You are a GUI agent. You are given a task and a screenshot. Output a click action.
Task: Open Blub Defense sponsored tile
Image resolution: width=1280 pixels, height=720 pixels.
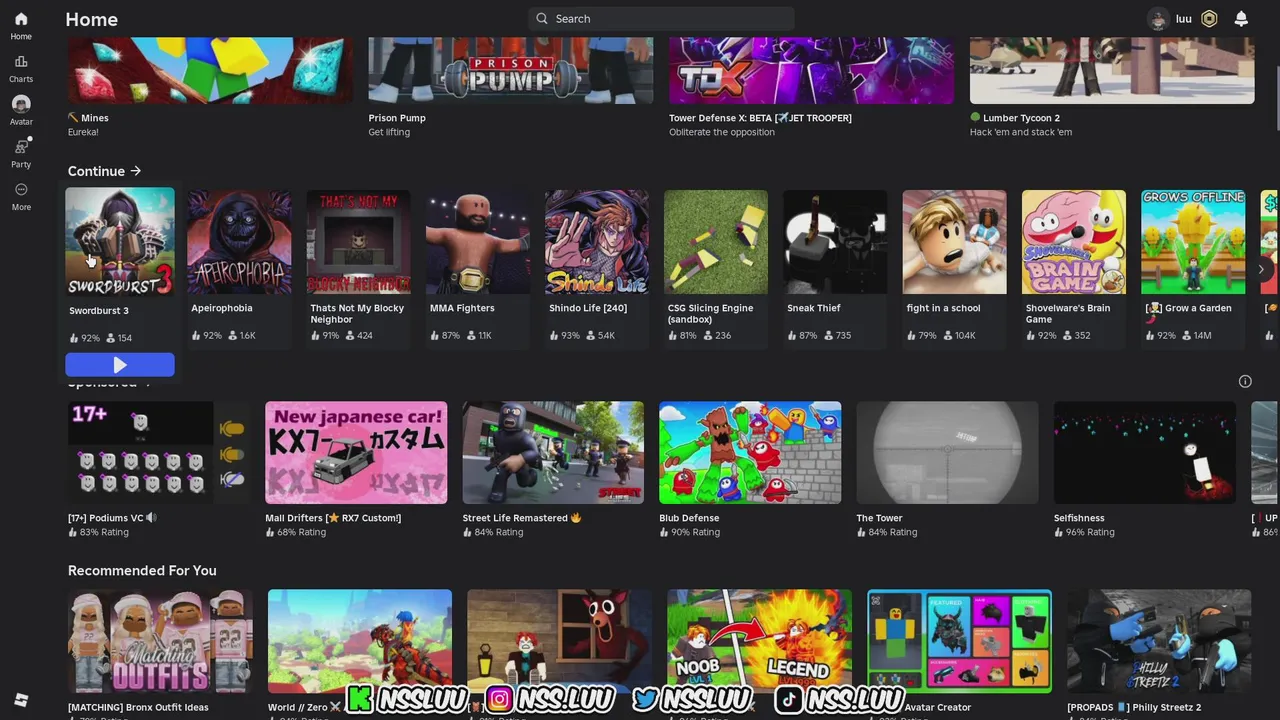point(750,452)
